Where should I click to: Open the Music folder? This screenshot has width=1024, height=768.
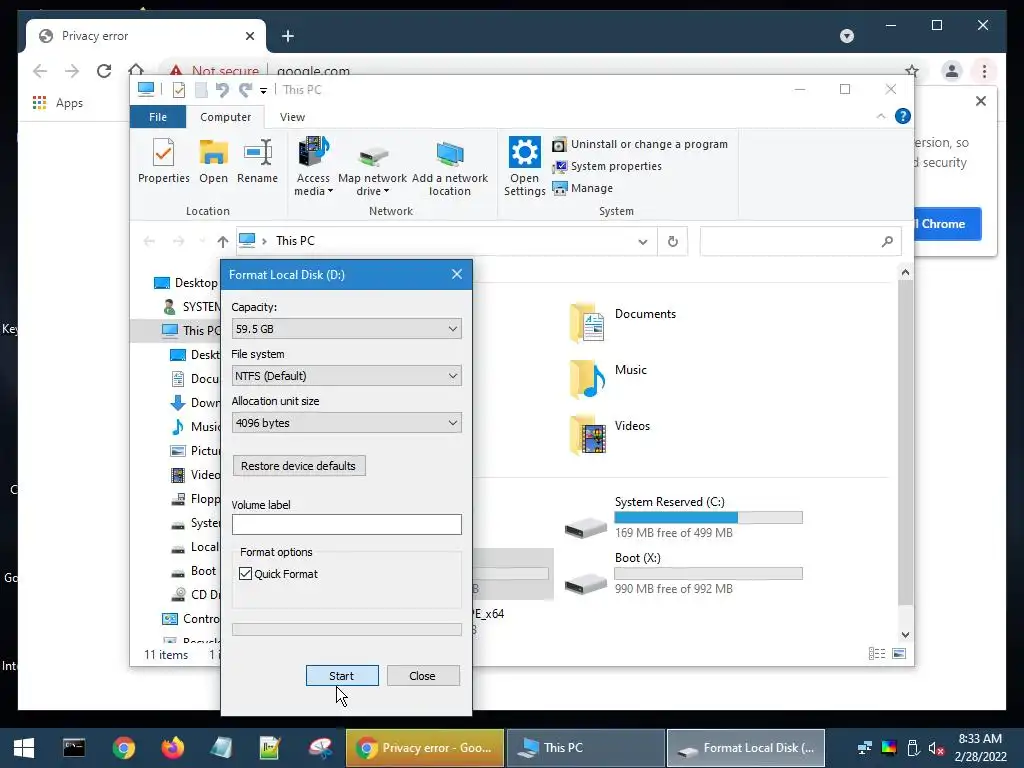coord(609,378)
